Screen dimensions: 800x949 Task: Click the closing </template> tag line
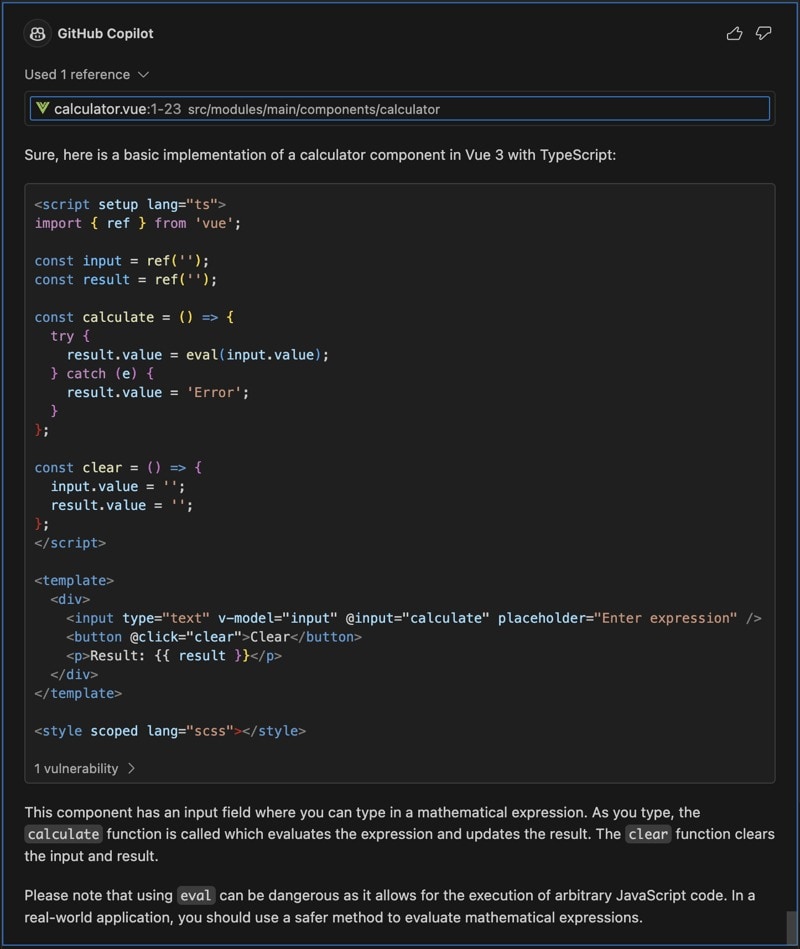pyautogui.click(x=78, y=693)
